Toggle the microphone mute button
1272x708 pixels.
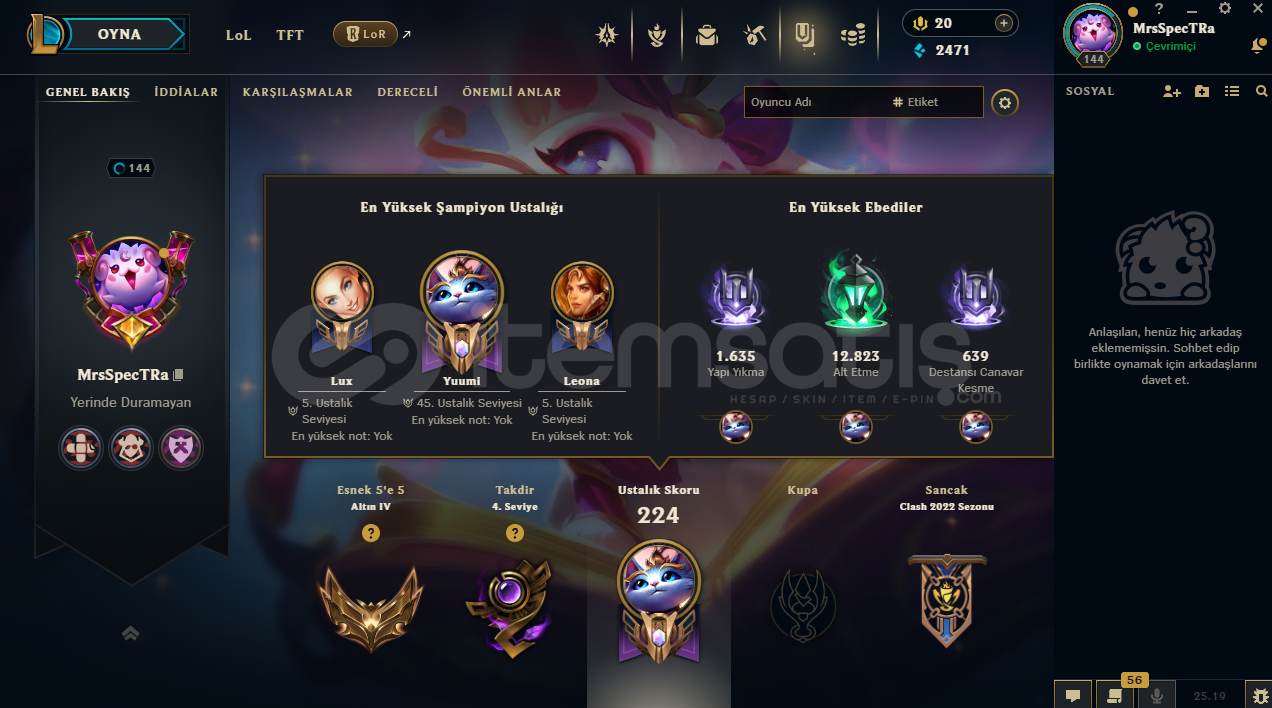click(x=1157, y=695)
